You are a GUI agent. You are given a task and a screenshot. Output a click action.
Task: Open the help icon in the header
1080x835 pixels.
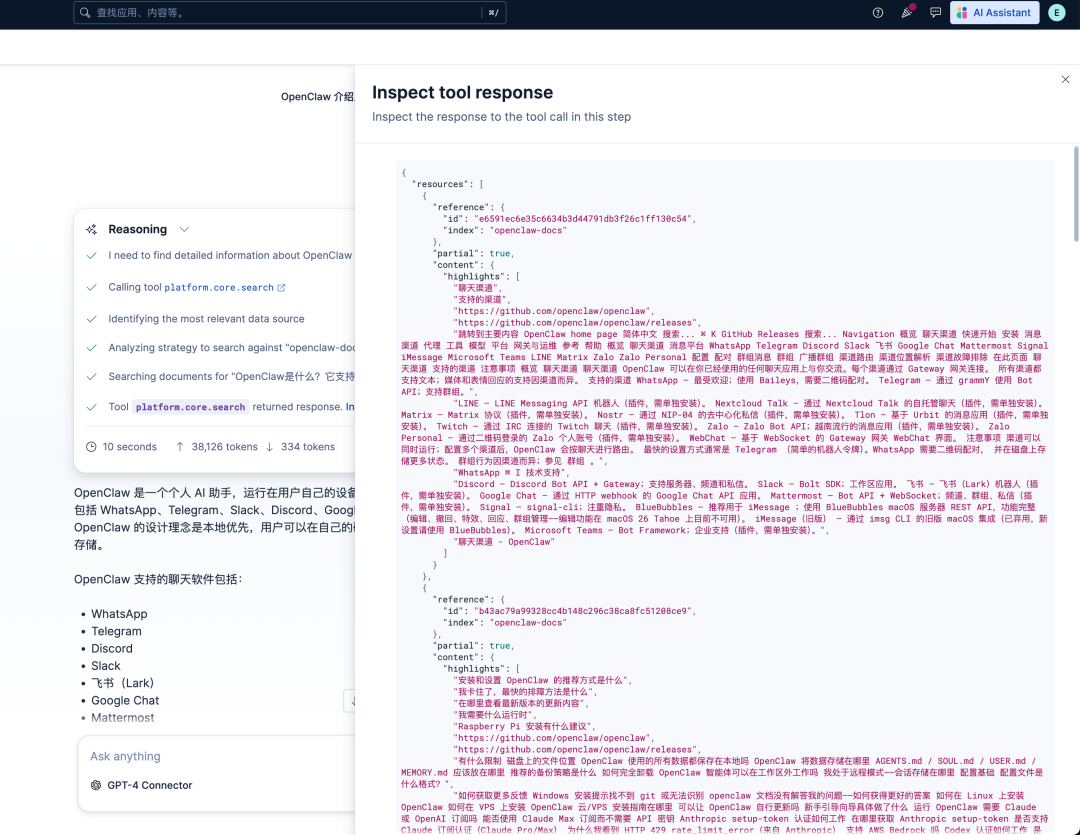878,12
